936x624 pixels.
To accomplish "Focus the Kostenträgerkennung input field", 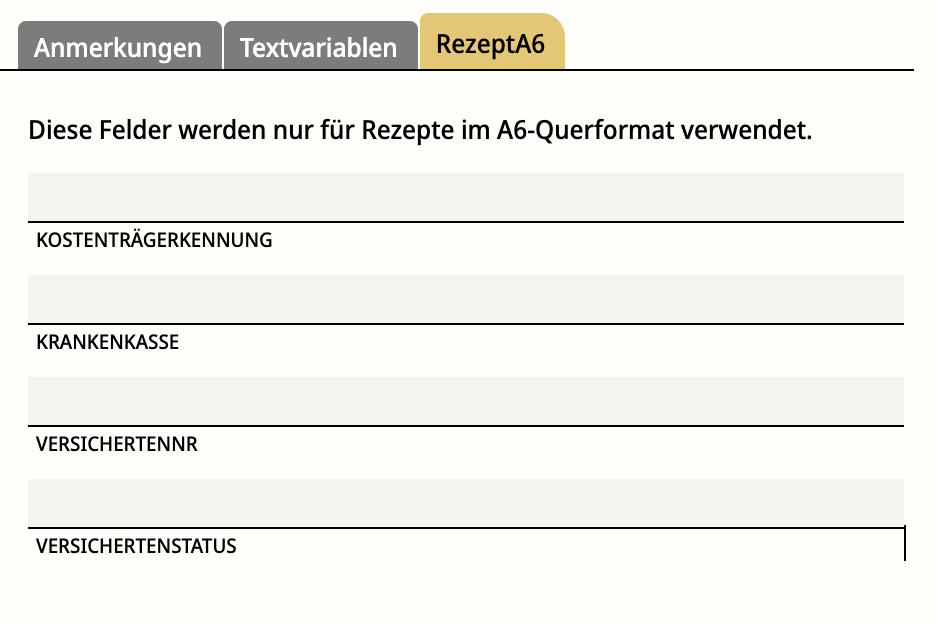I will [x=465, y=197].
